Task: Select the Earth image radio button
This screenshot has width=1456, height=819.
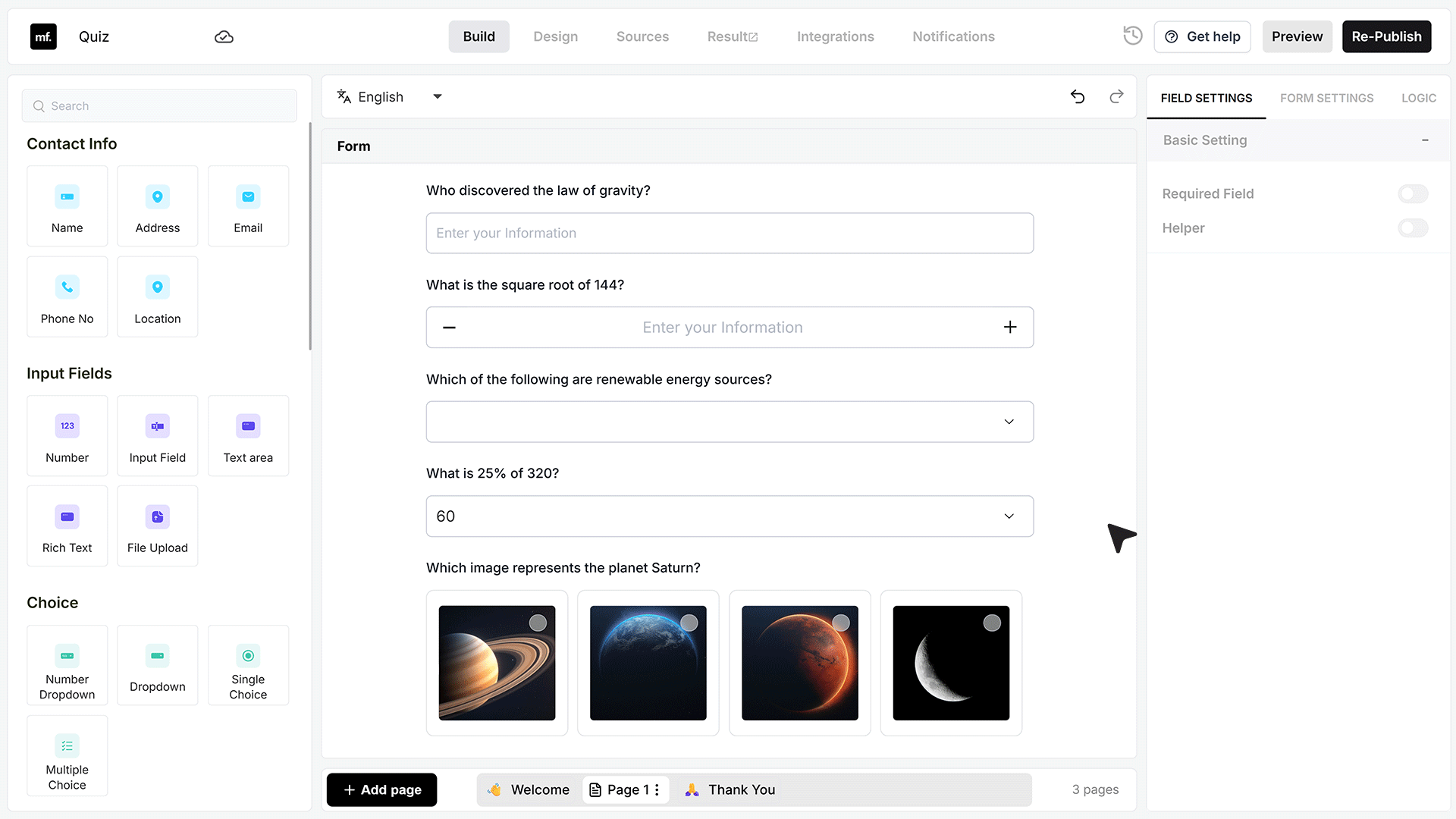Action: 689,623
